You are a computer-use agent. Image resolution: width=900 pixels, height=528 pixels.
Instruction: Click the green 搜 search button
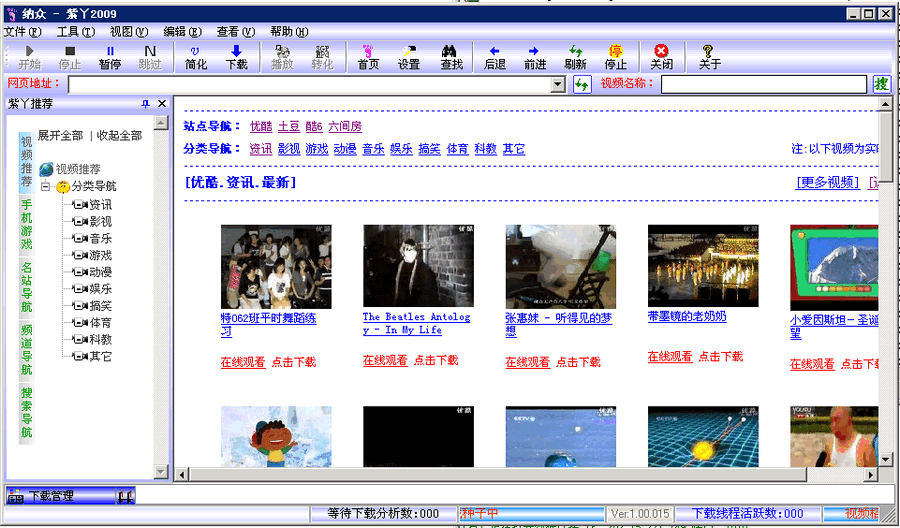pyautogui.click(x=881, y=84)
